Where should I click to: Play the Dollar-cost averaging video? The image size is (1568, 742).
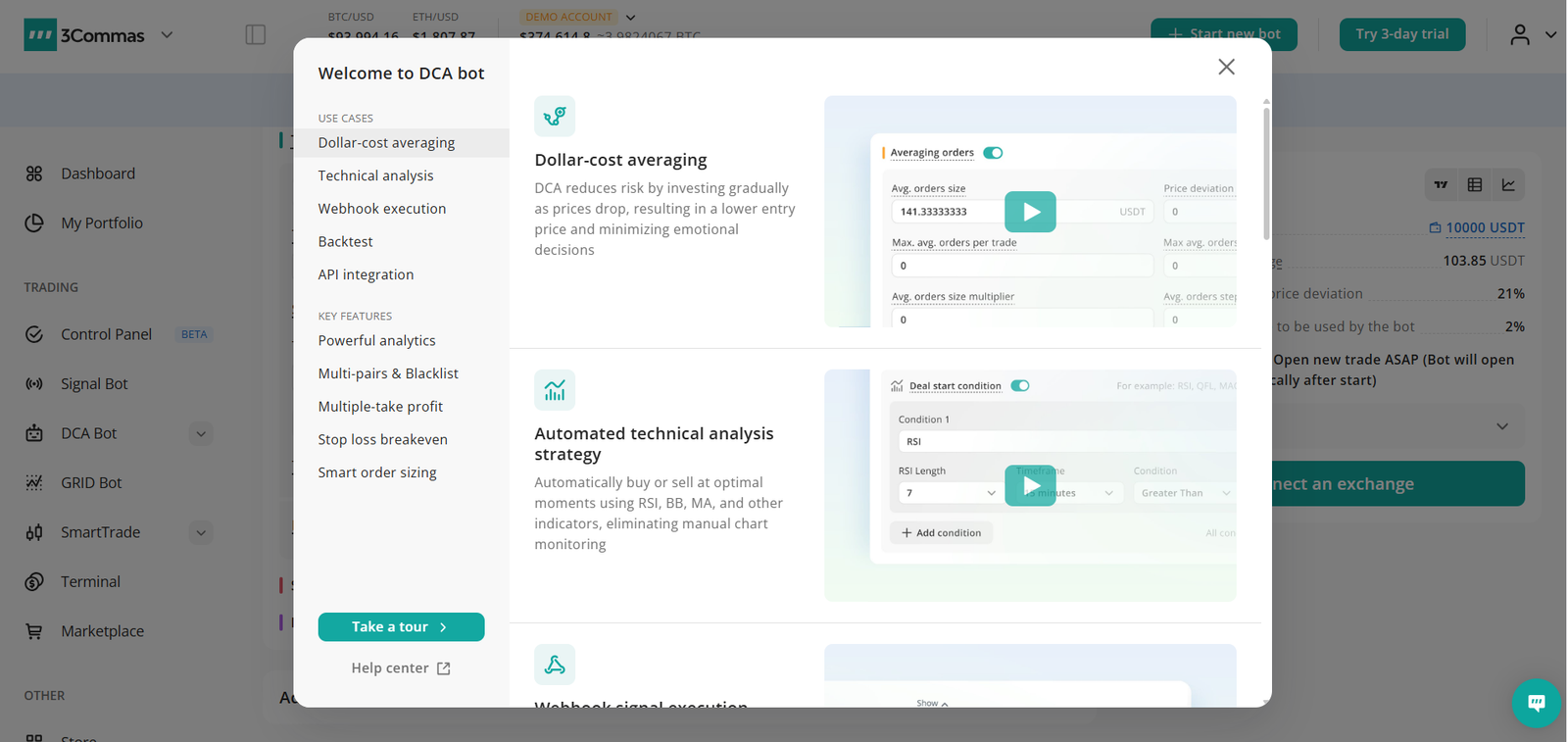1030,212
